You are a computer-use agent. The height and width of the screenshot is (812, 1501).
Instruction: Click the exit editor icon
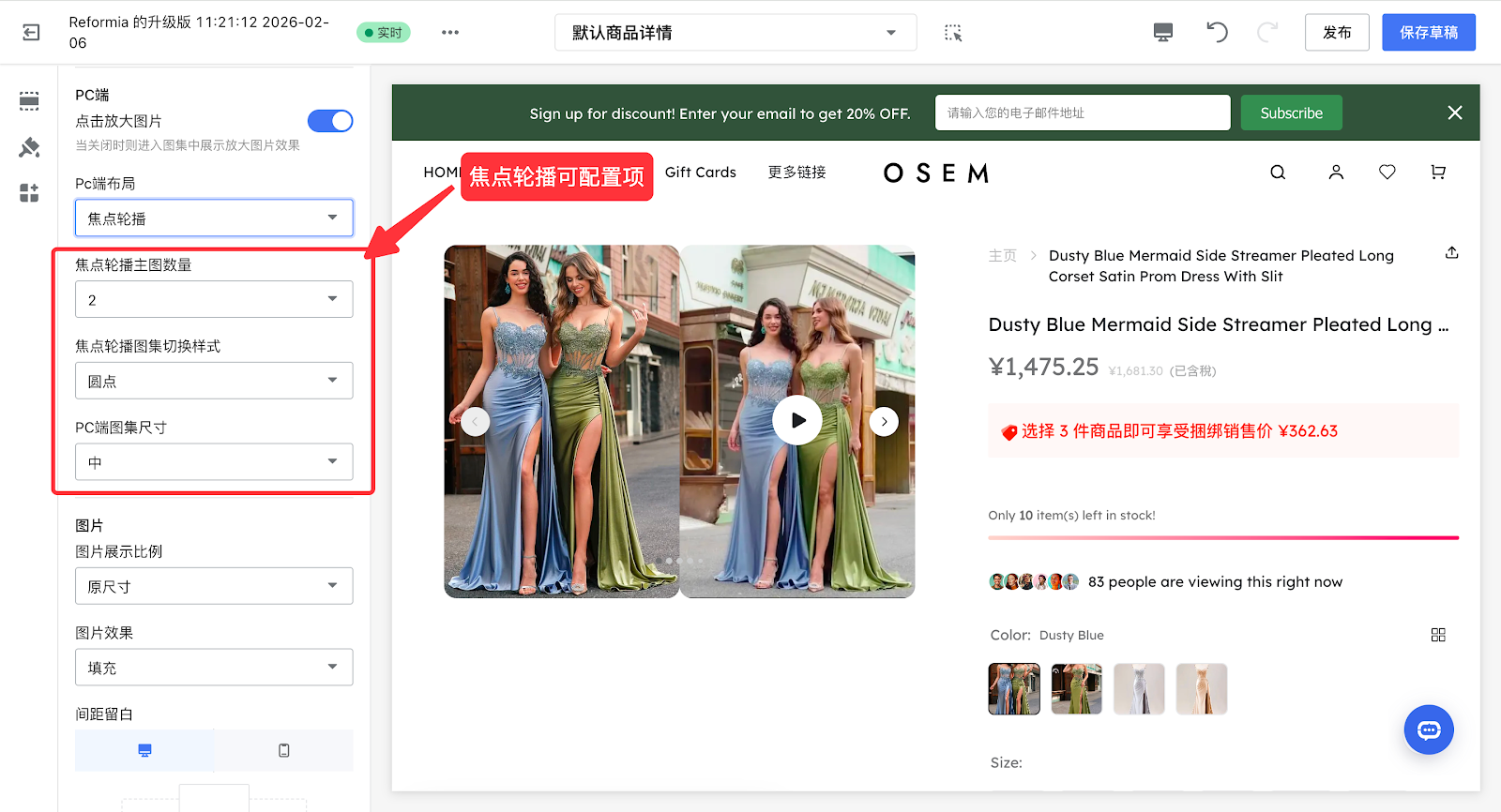point(31,33)
